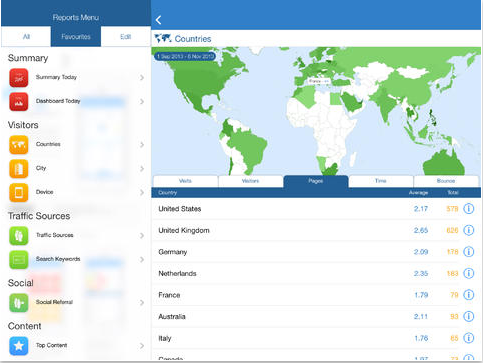The image size is (483, 363).
Task: Tap the back arrow in header
Action: point(158,20)
